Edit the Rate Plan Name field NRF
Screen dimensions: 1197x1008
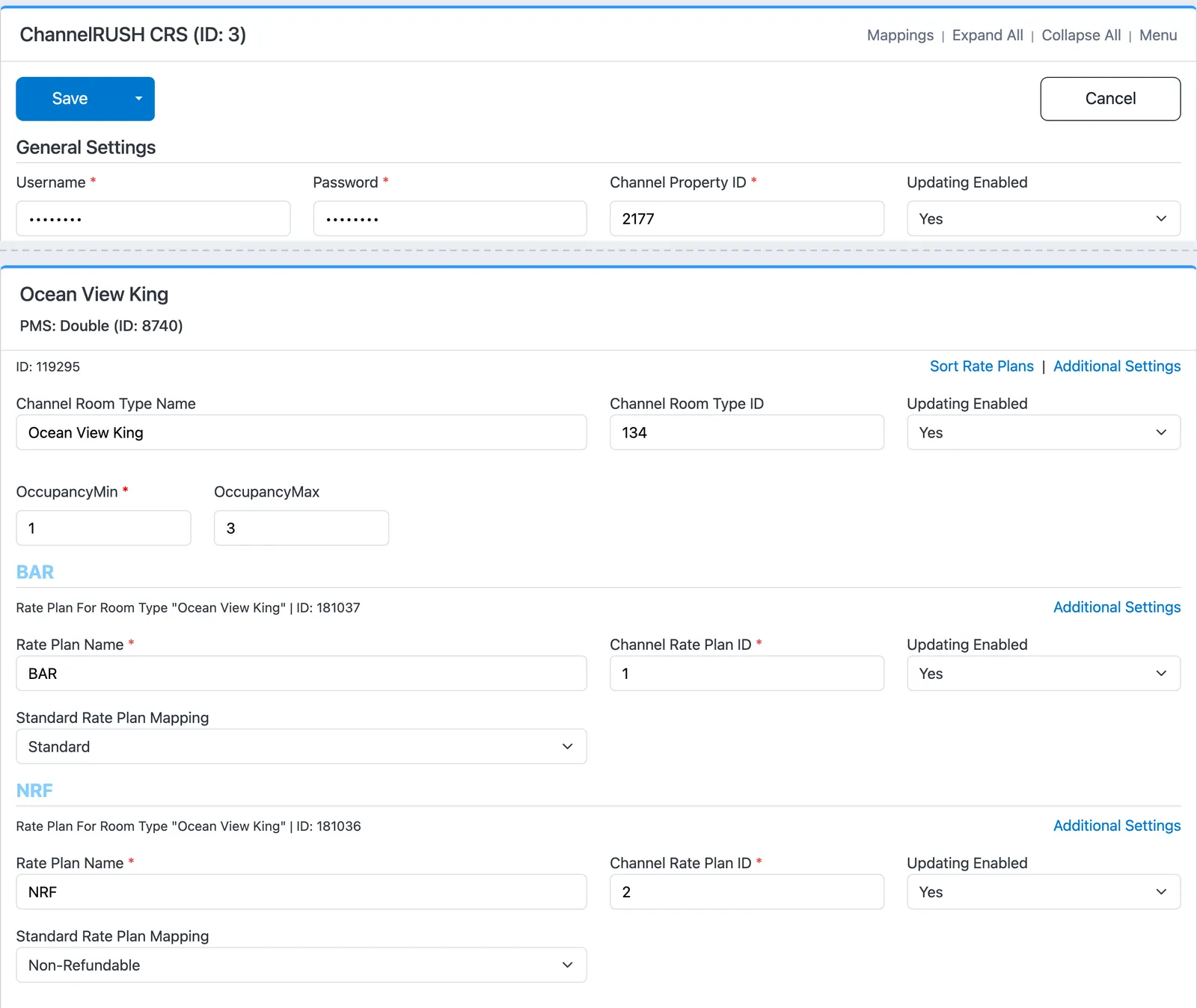(301, 891)
